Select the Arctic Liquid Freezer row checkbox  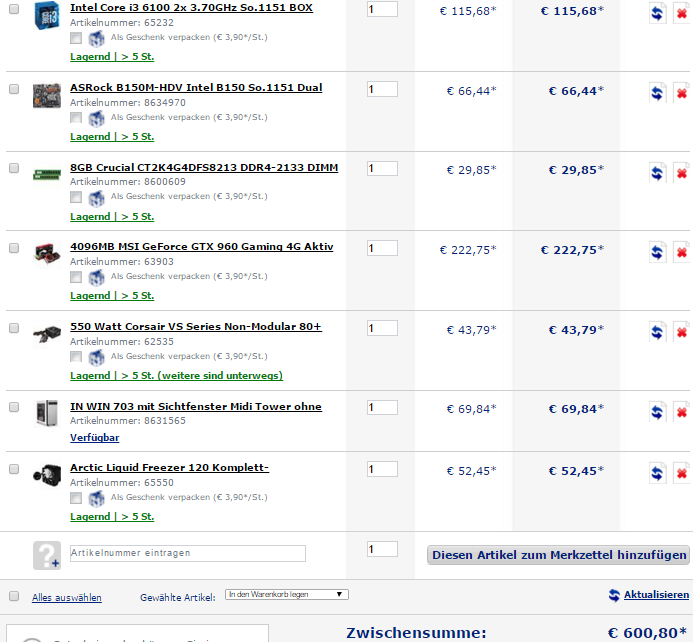coord(14,469)
